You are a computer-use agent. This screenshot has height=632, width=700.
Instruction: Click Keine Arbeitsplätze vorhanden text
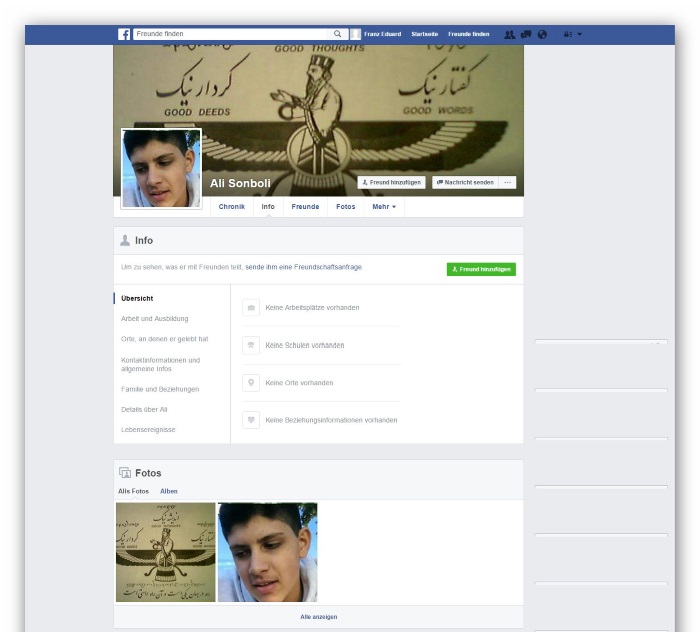click(x=312, y=308)
